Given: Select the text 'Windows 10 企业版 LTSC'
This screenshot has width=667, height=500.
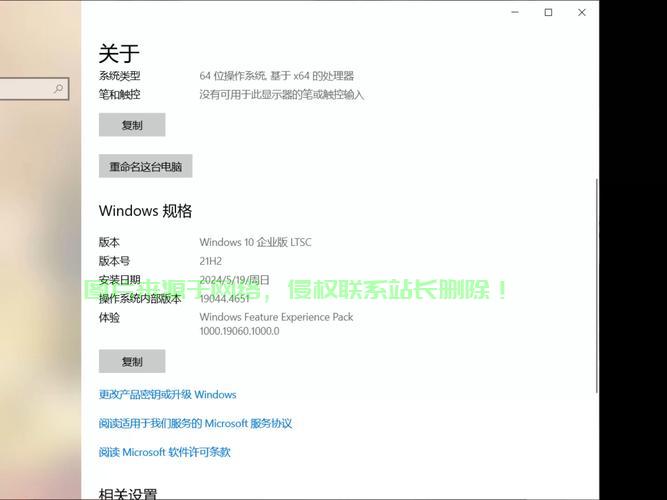Looking at the screenshot, I should click(x=255, y=242).
